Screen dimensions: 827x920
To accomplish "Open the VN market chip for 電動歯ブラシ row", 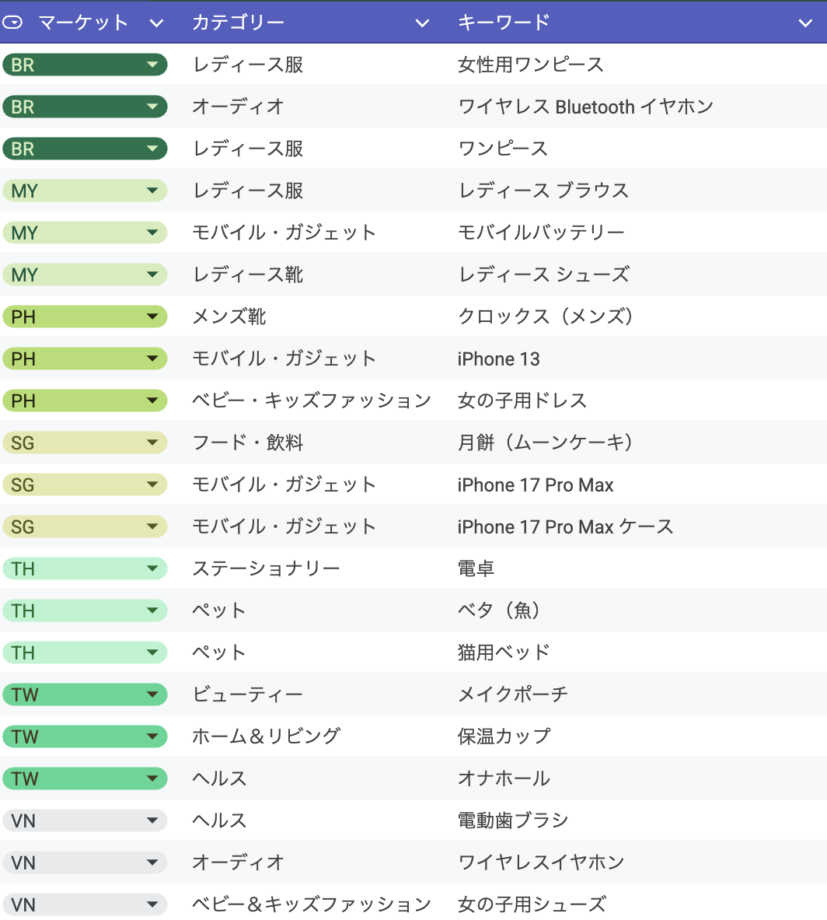I will (84, 821).
